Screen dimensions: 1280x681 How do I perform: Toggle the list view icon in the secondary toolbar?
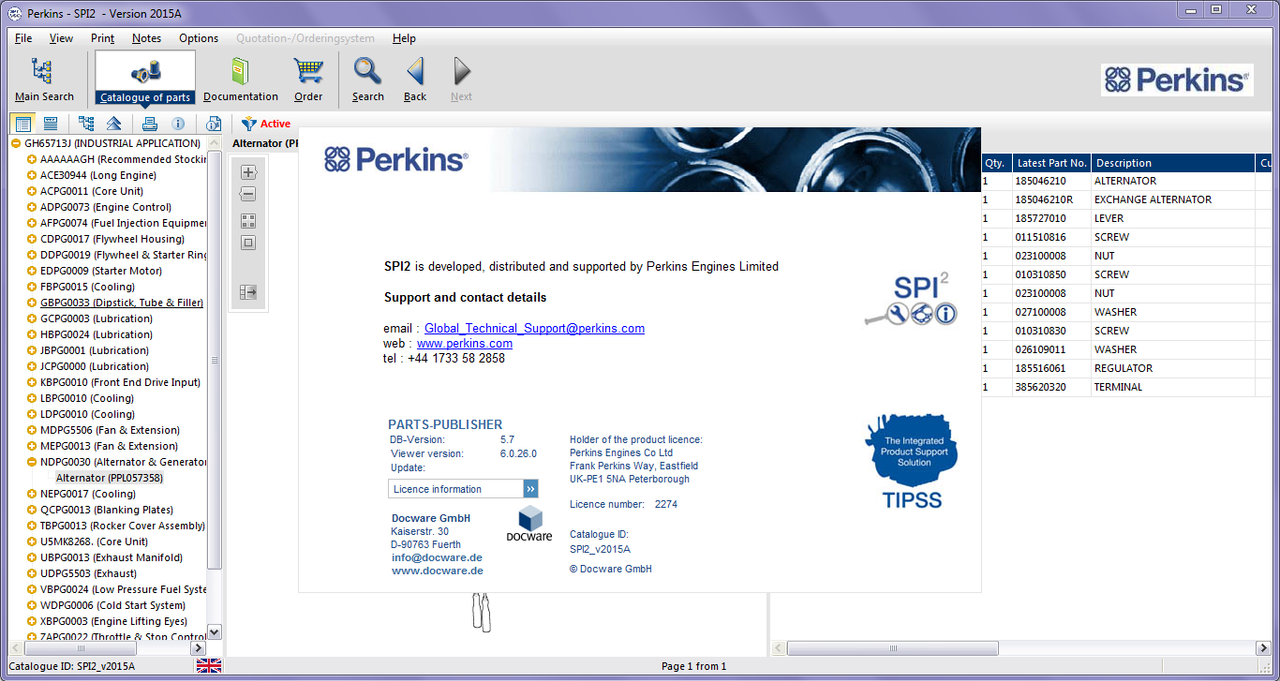(x=23, y=124)
